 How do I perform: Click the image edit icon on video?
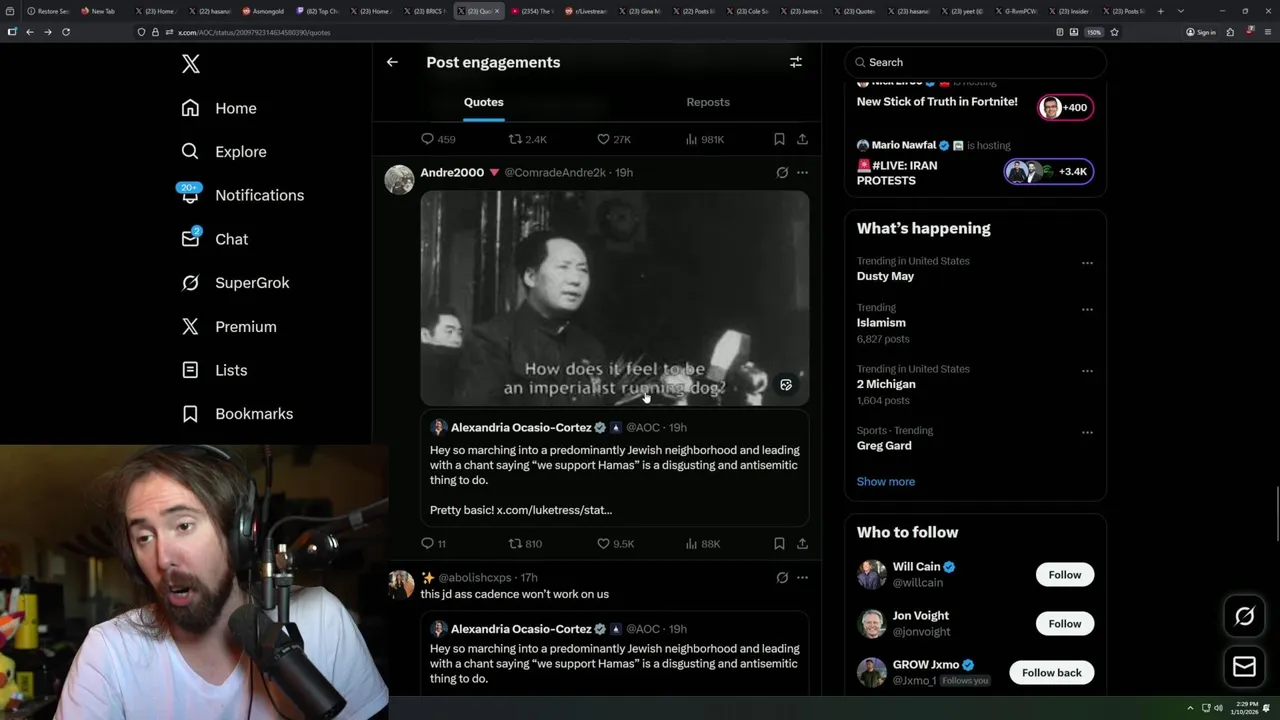786,385
